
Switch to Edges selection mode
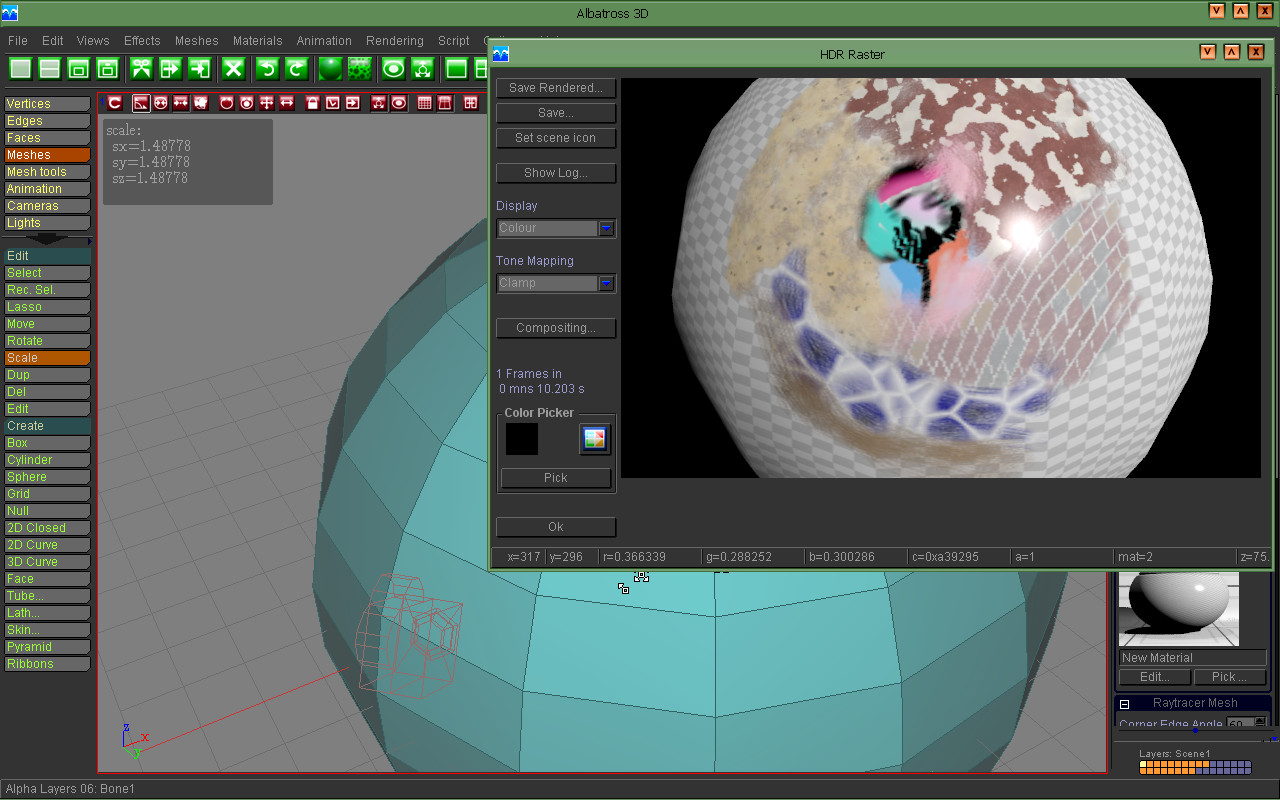point(47,121)
